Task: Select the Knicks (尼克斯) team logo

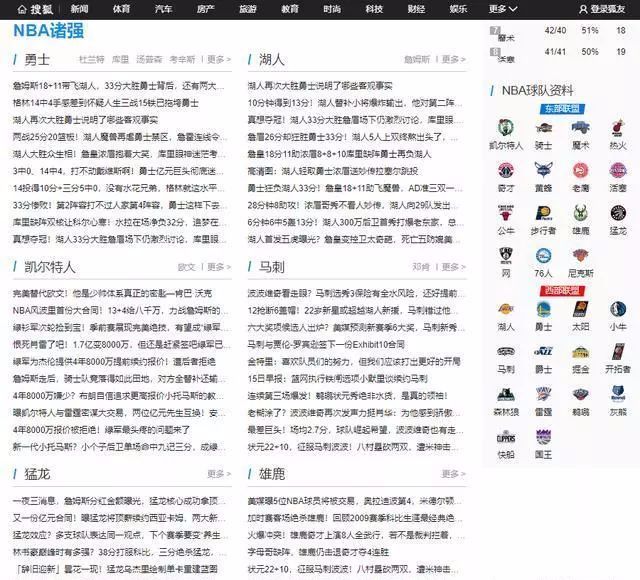Action: point(580,255)
